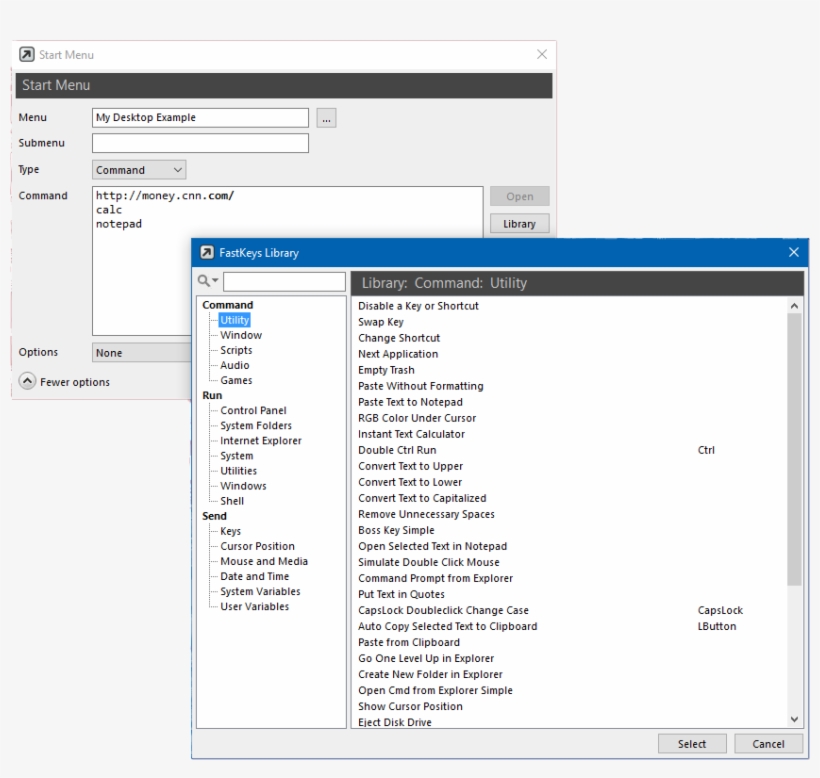The image size is (820, 778).
Task: Select Utility under the Command category
Action: pos(233,320)
